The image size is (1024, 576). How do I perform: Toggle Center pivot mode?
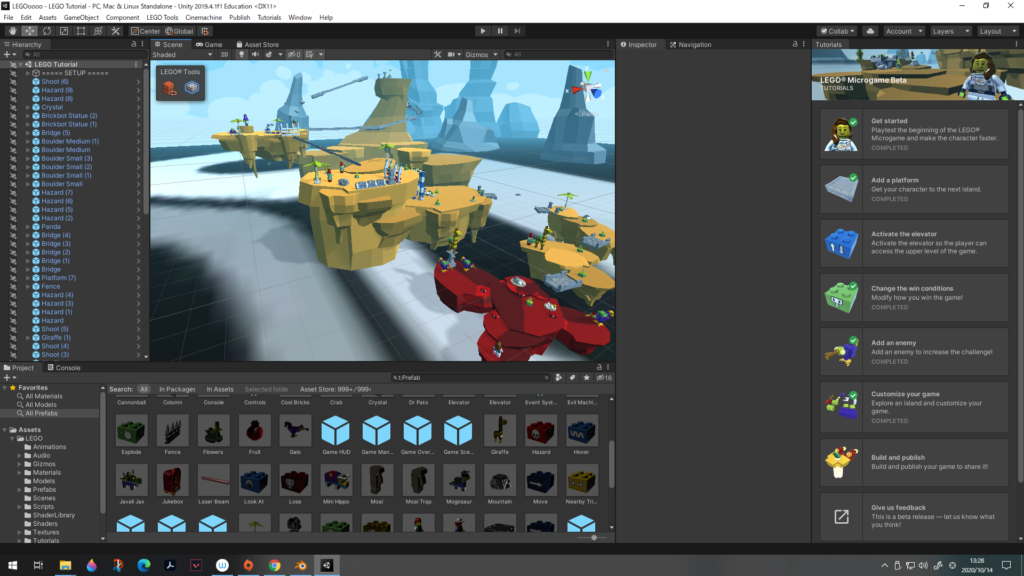tap(145, 31)
